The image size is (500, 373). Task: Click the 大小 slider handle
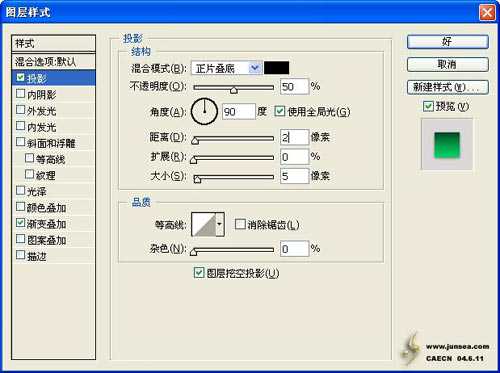[x=197, y=179]
